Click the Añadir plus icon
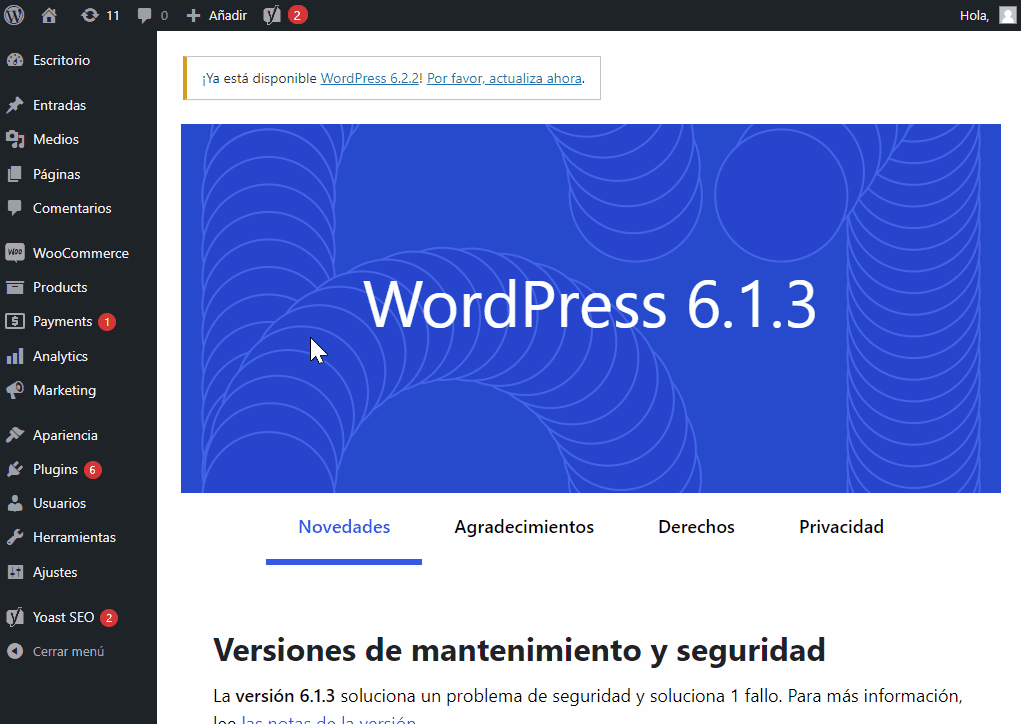This screenshot has width=1021, height=724. [193, 16]
